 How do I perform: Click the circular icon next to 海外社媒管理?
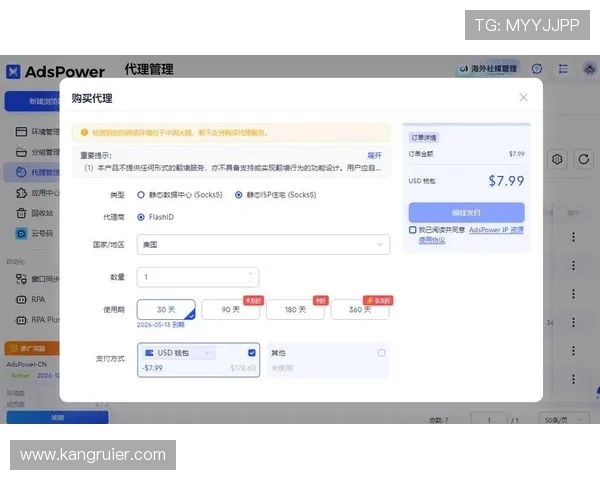pos(537,69)
